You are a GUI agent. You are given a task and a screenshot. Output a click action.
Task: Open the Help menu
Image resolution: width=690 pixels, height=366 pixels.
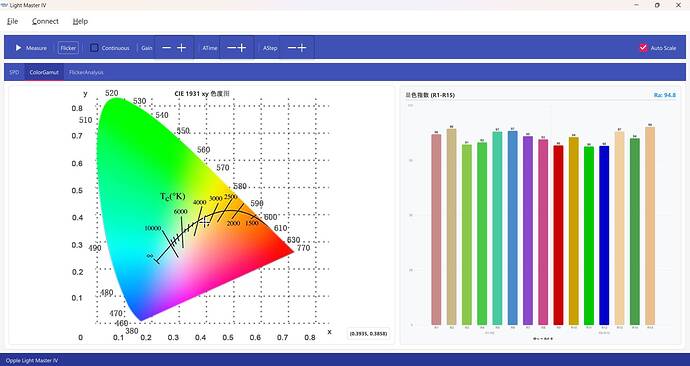click(80, 21)
